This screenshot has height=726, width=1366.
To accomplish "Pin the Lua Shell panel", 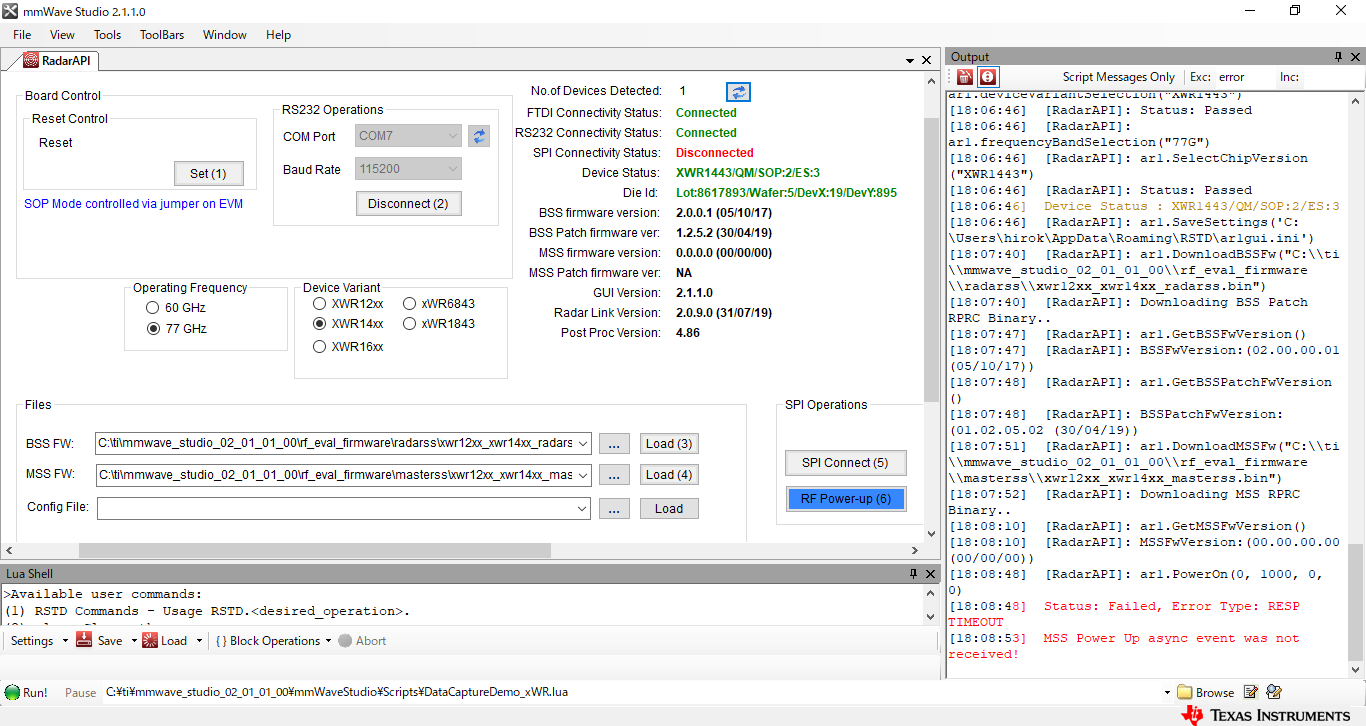I will click(x=913, y=574).
